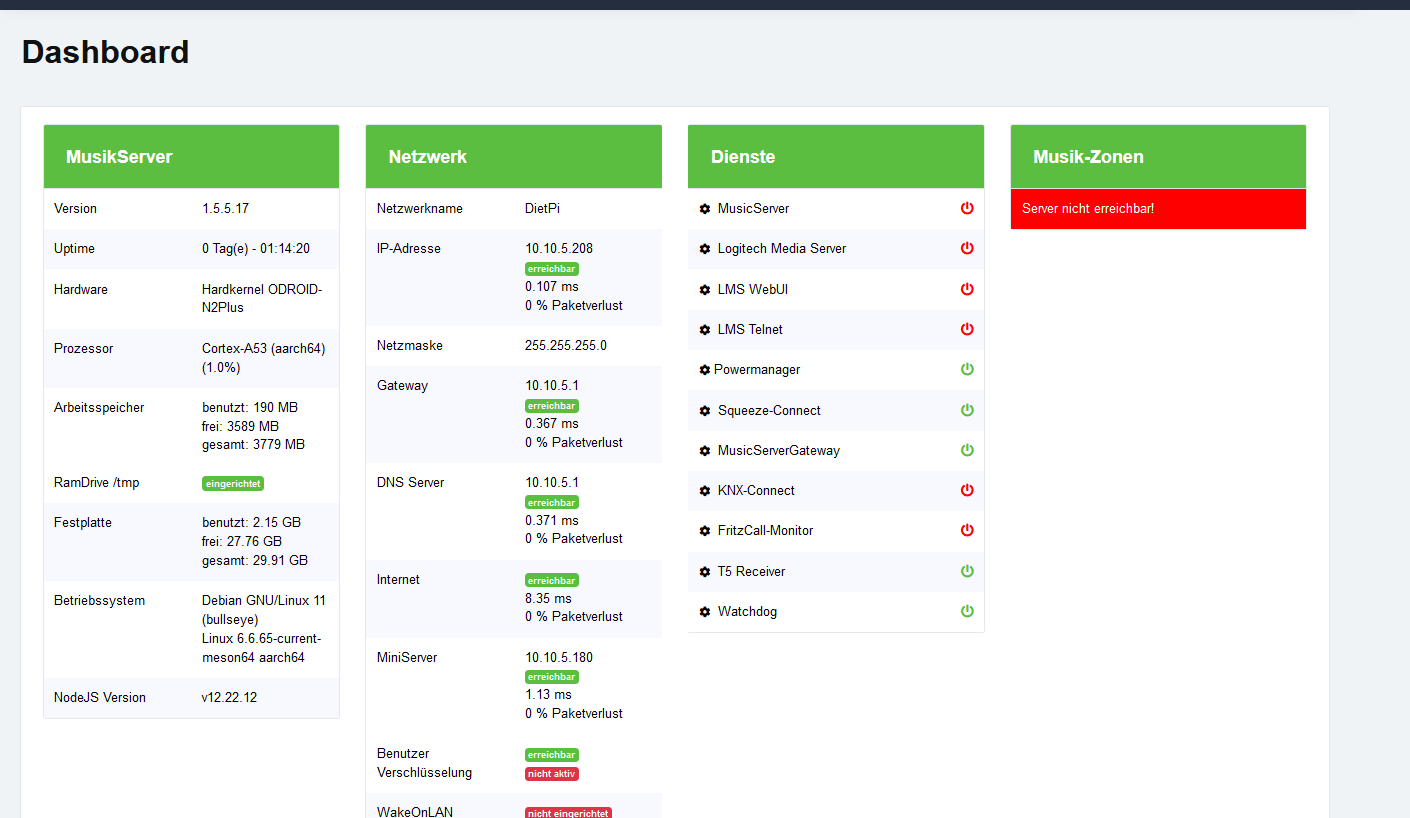
Task: Open the FritzCall-Monitor gear icon
Action: [x=705, y=531]
